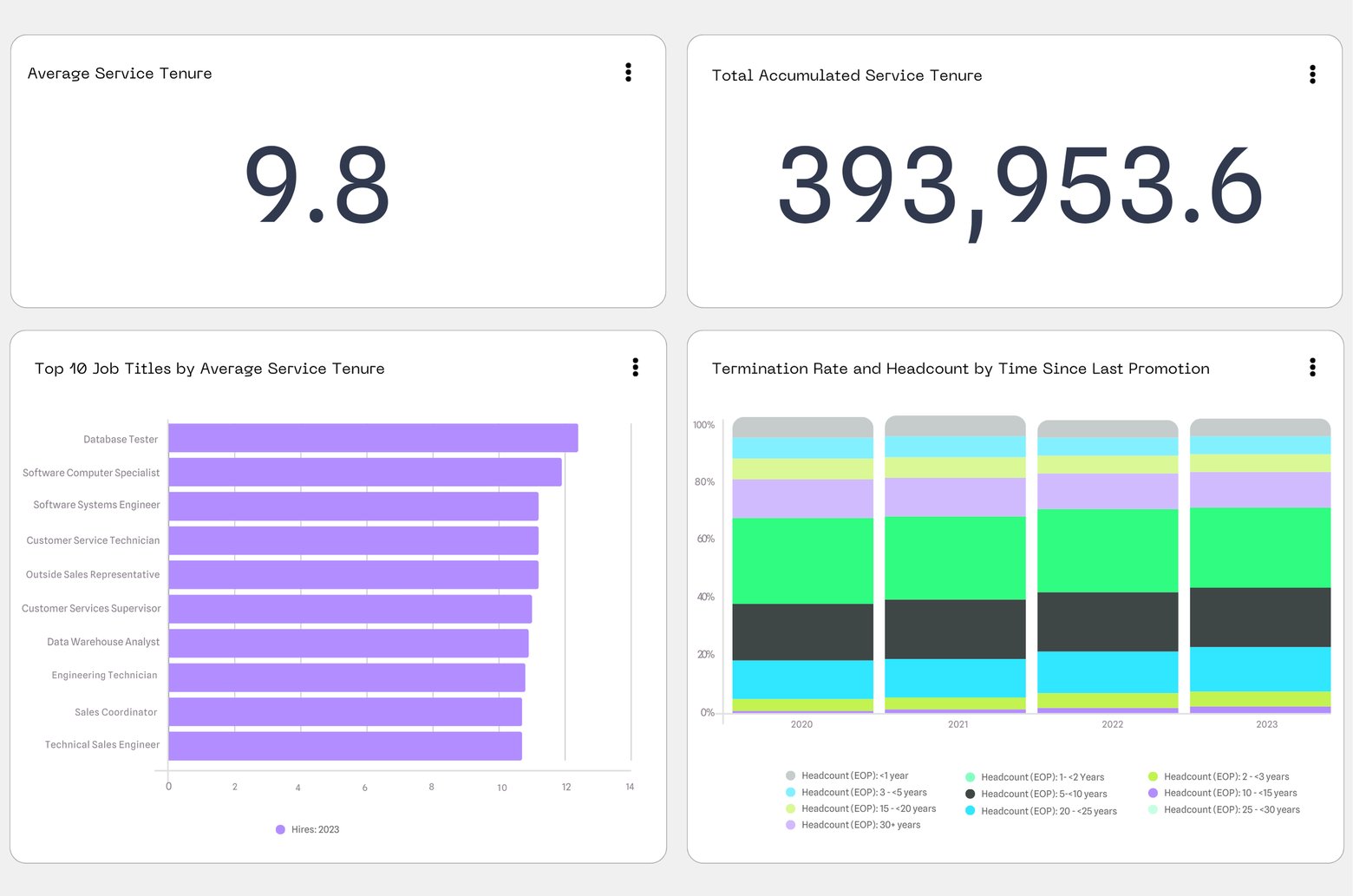Screen dimensions: 1353x896
Task: Click the lime dot for Headcount 2-<3 years
Action: (1155, 776)
